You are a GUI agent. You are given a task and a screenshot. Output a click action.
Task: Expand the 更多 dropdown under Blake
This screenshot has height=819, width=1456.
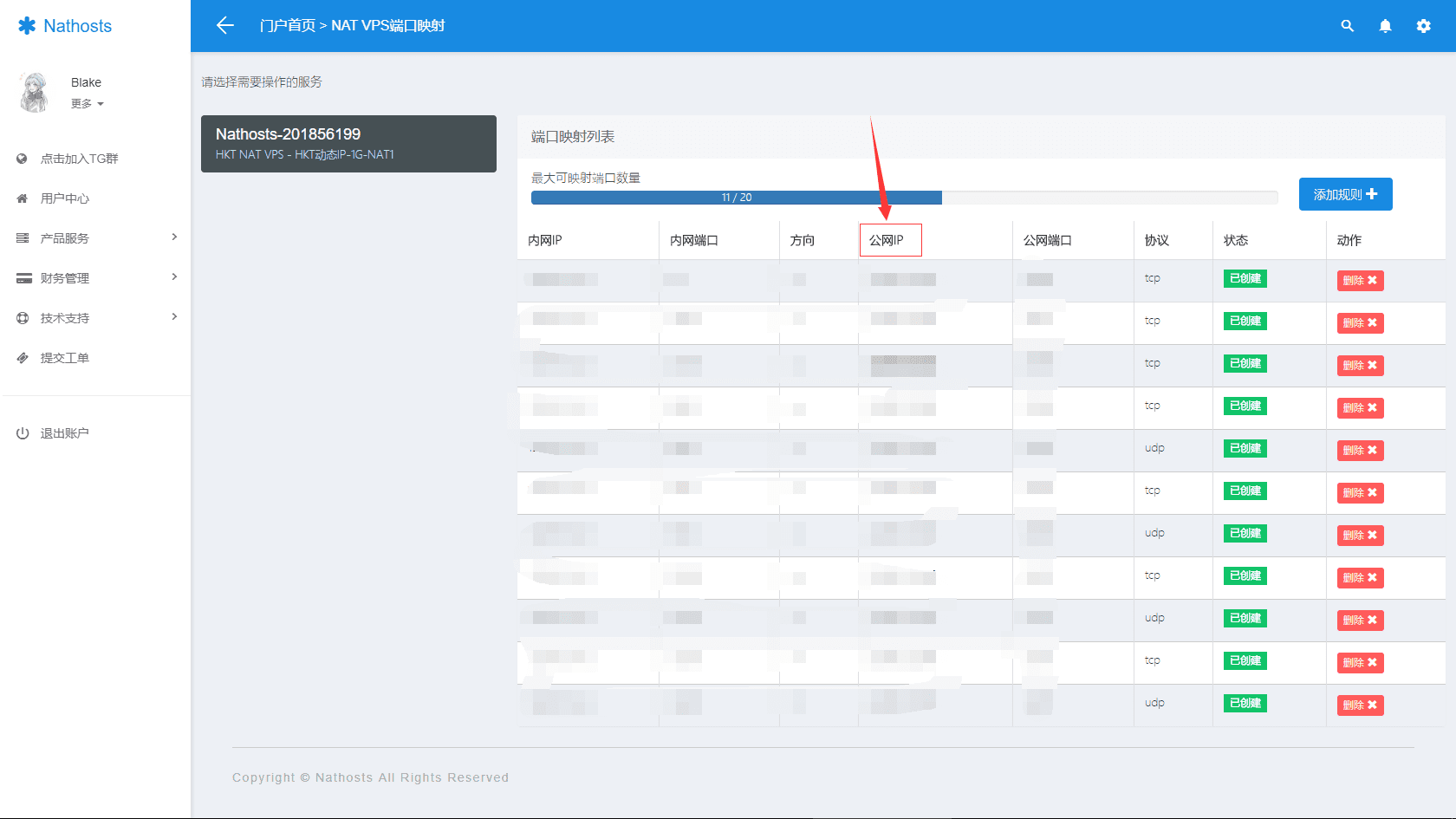88,104
